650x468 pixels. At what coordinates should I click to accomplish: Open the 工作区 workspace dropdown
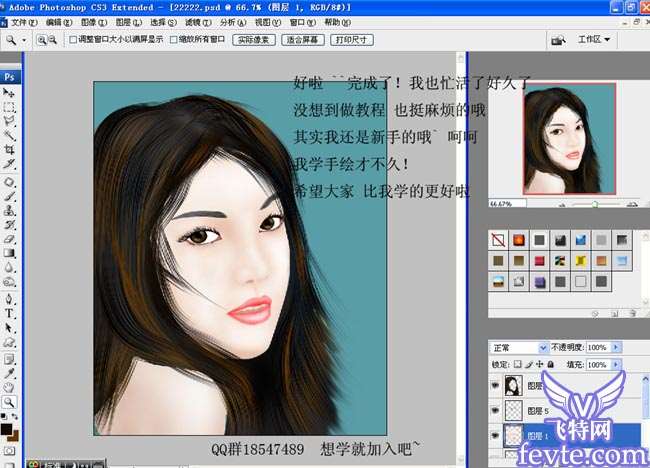(x=594, y=39)
